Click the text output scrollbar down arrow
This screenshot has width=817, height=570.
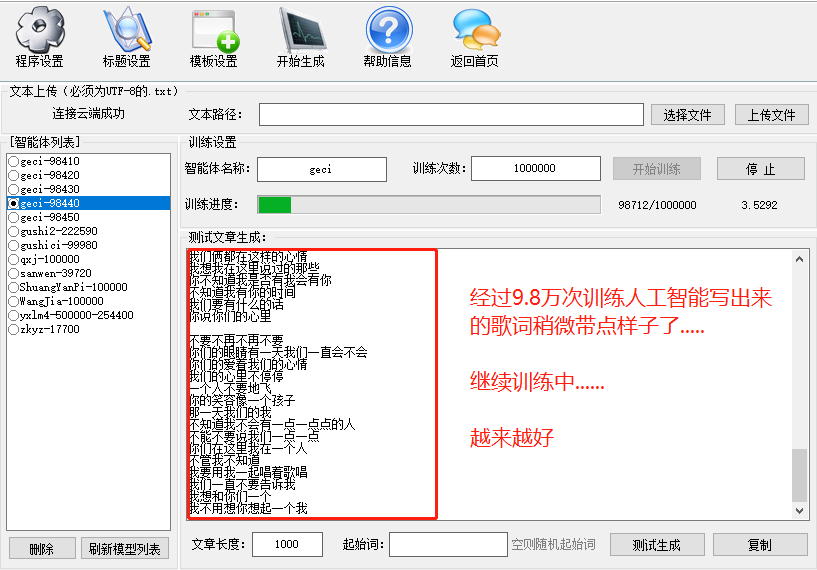799,511
